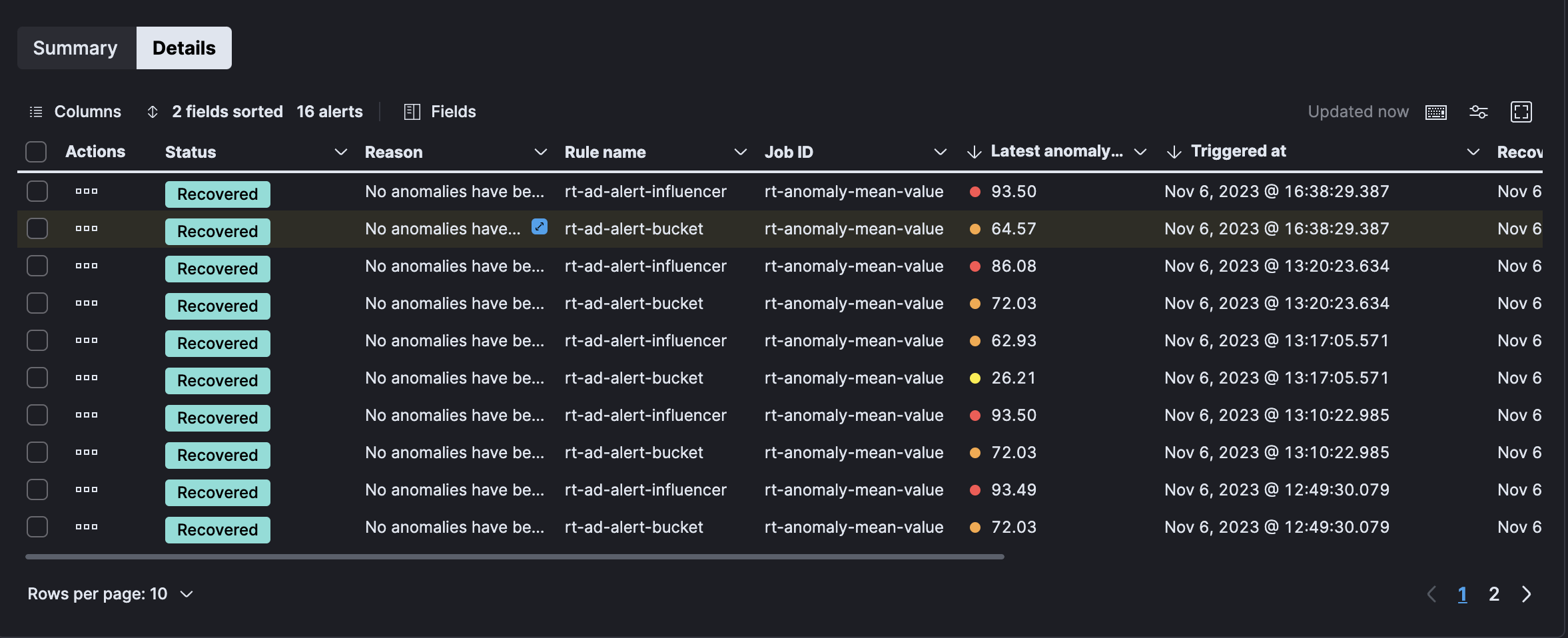Click the 16 alerts count label

tap(330, 112)
